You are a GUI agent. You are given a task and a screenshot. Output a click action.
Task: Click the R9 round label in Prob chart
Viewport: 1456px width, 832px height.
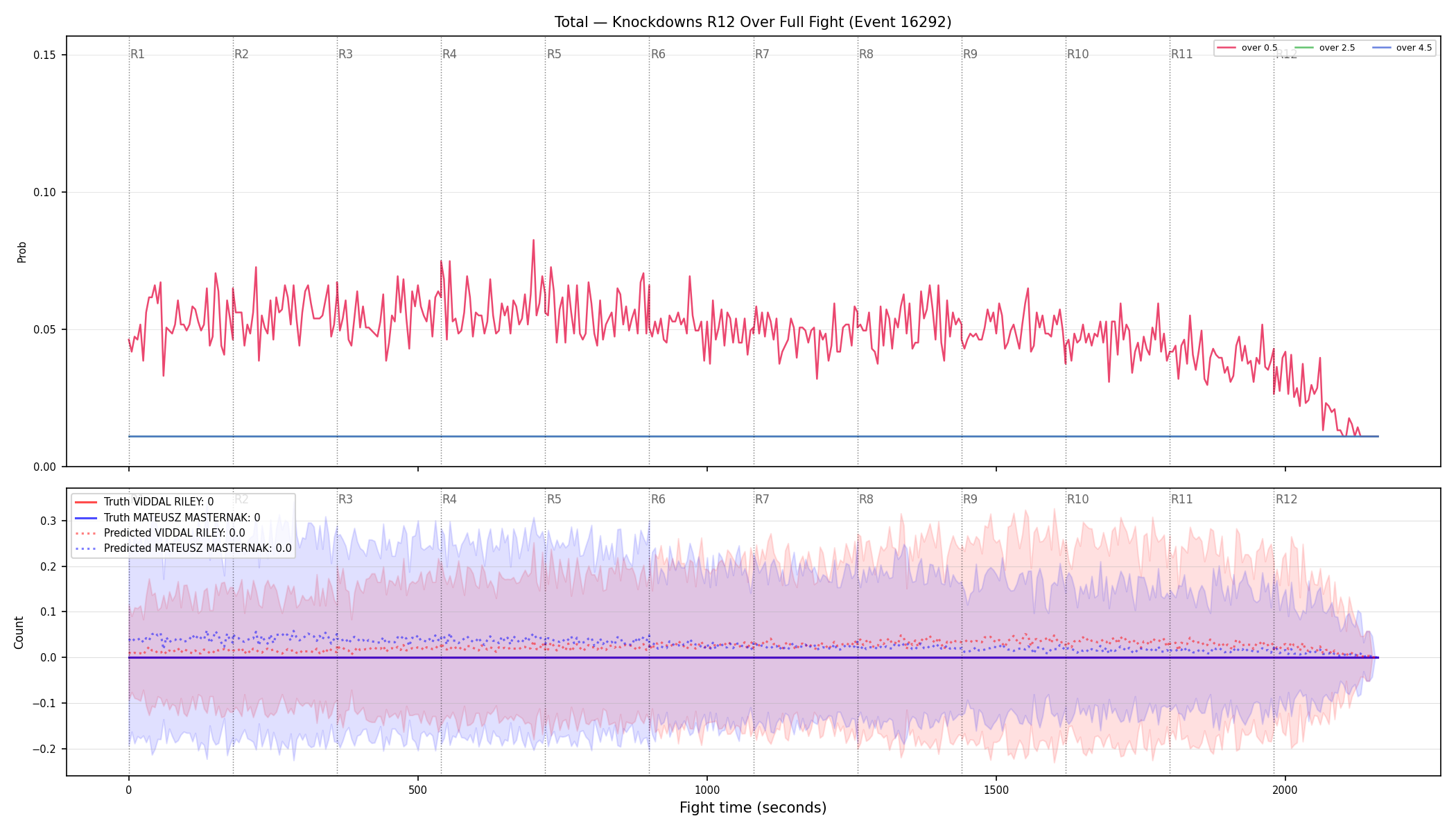click(x=970, y=54)
